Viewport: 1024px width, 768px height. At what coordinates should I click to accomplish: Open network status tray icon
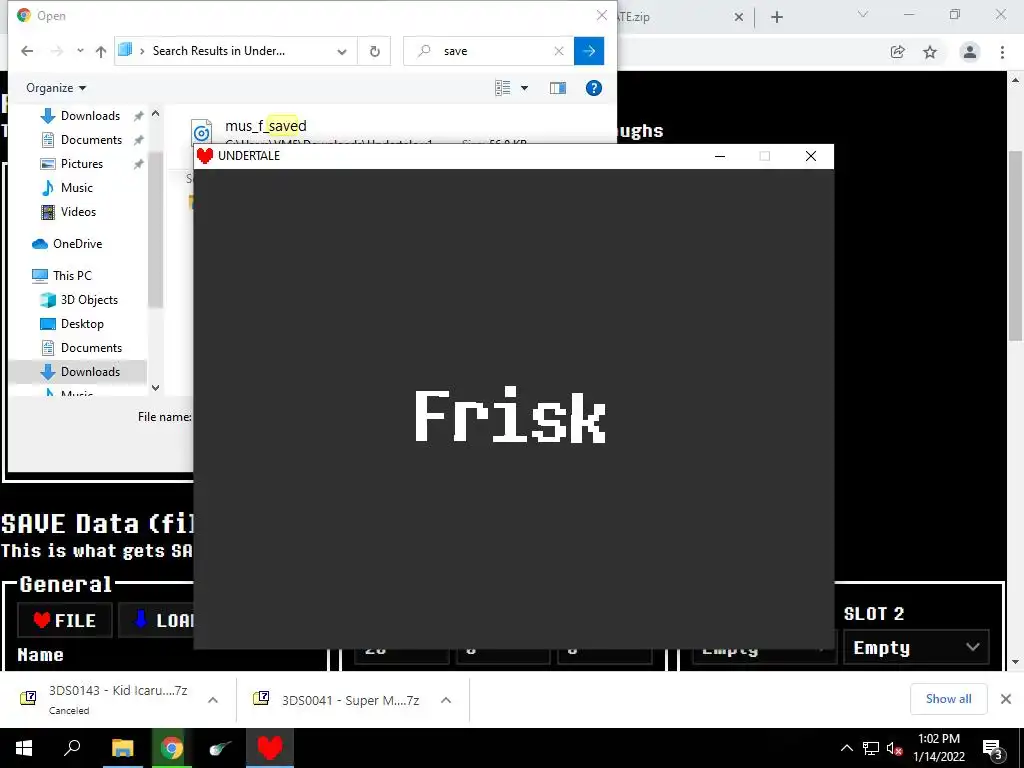point(871,748)
